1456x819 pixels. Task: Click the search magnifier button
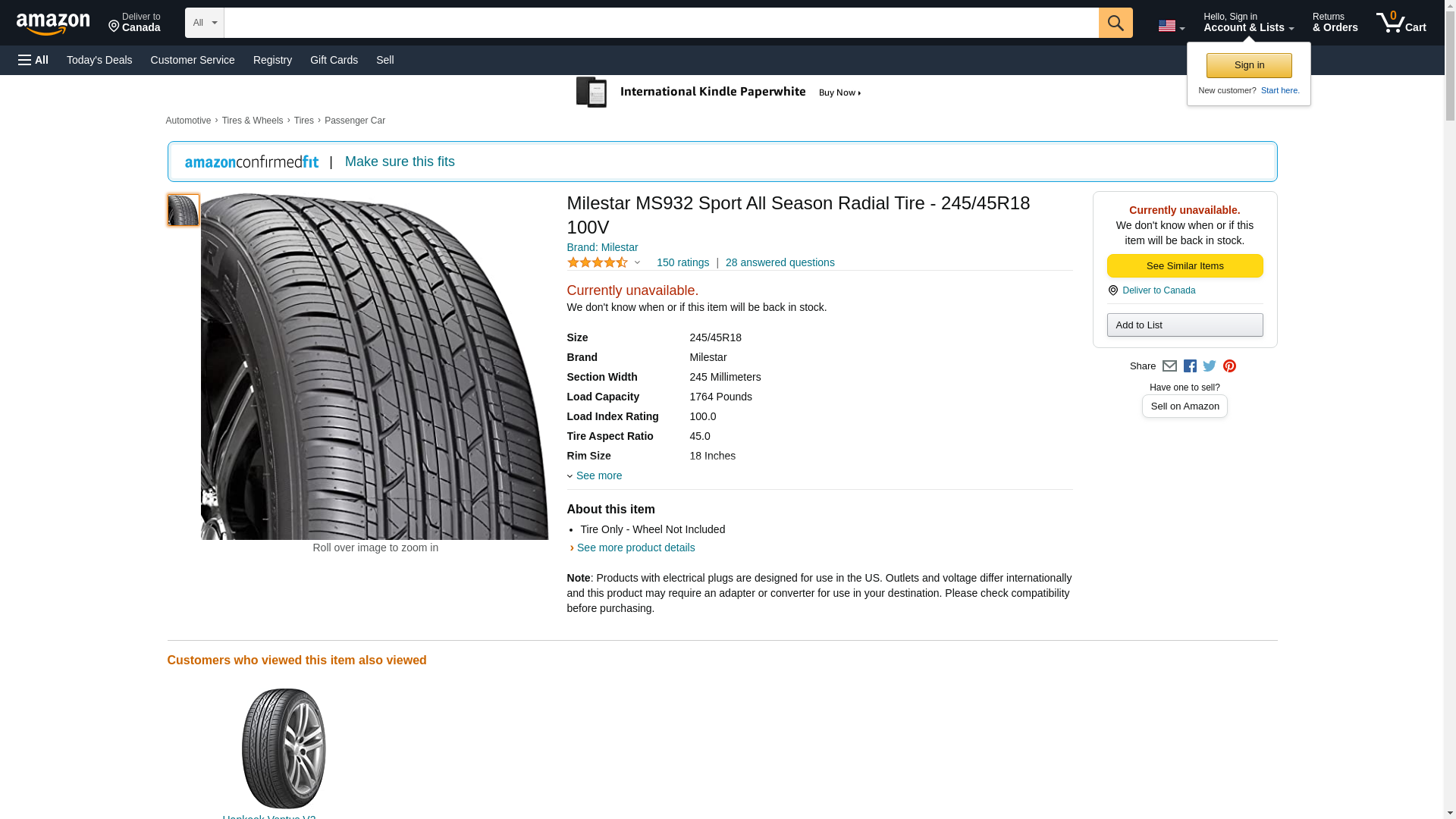(1115, 23)
